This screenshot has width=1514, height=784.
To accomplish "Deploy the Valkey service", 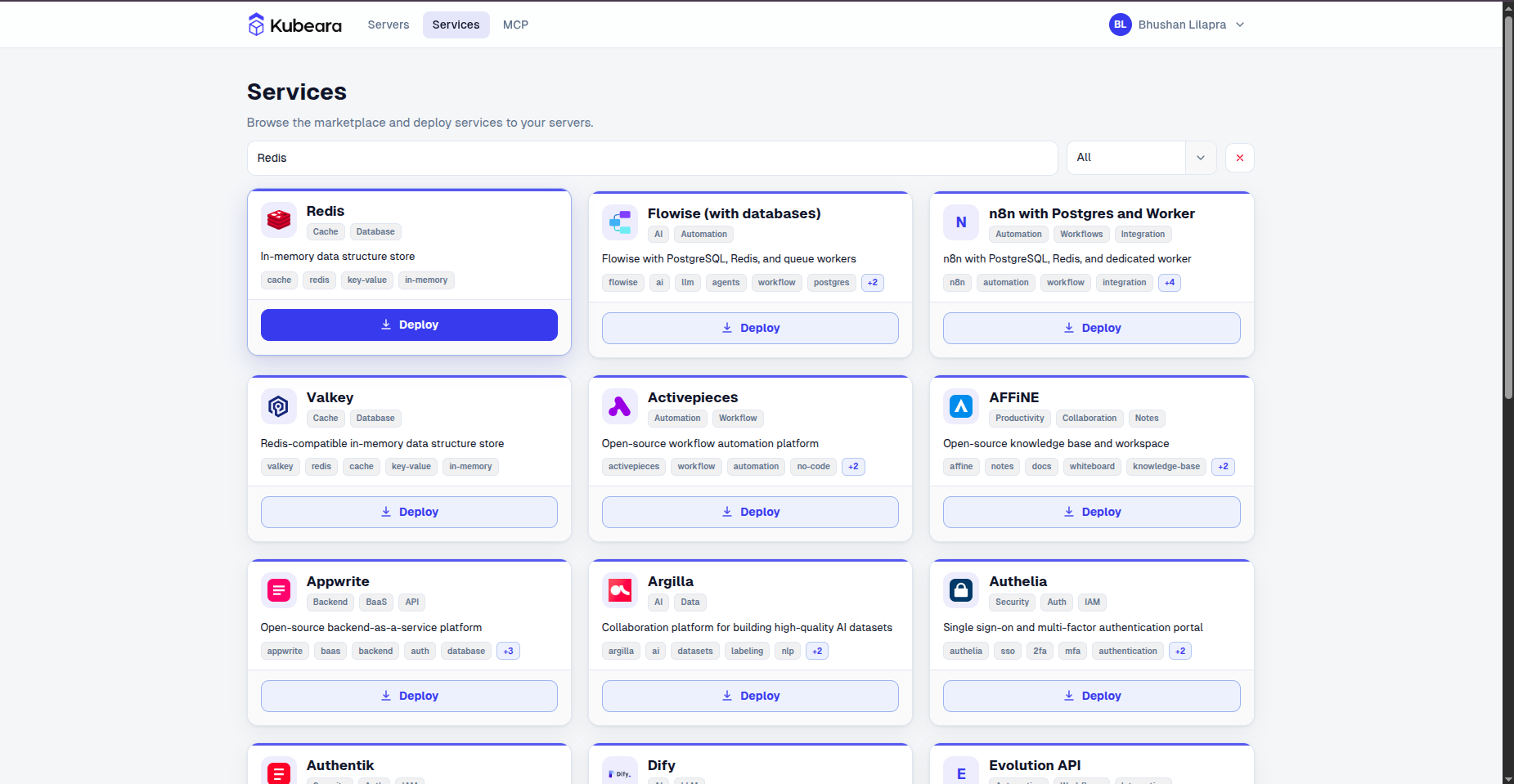I will point(409,512).
